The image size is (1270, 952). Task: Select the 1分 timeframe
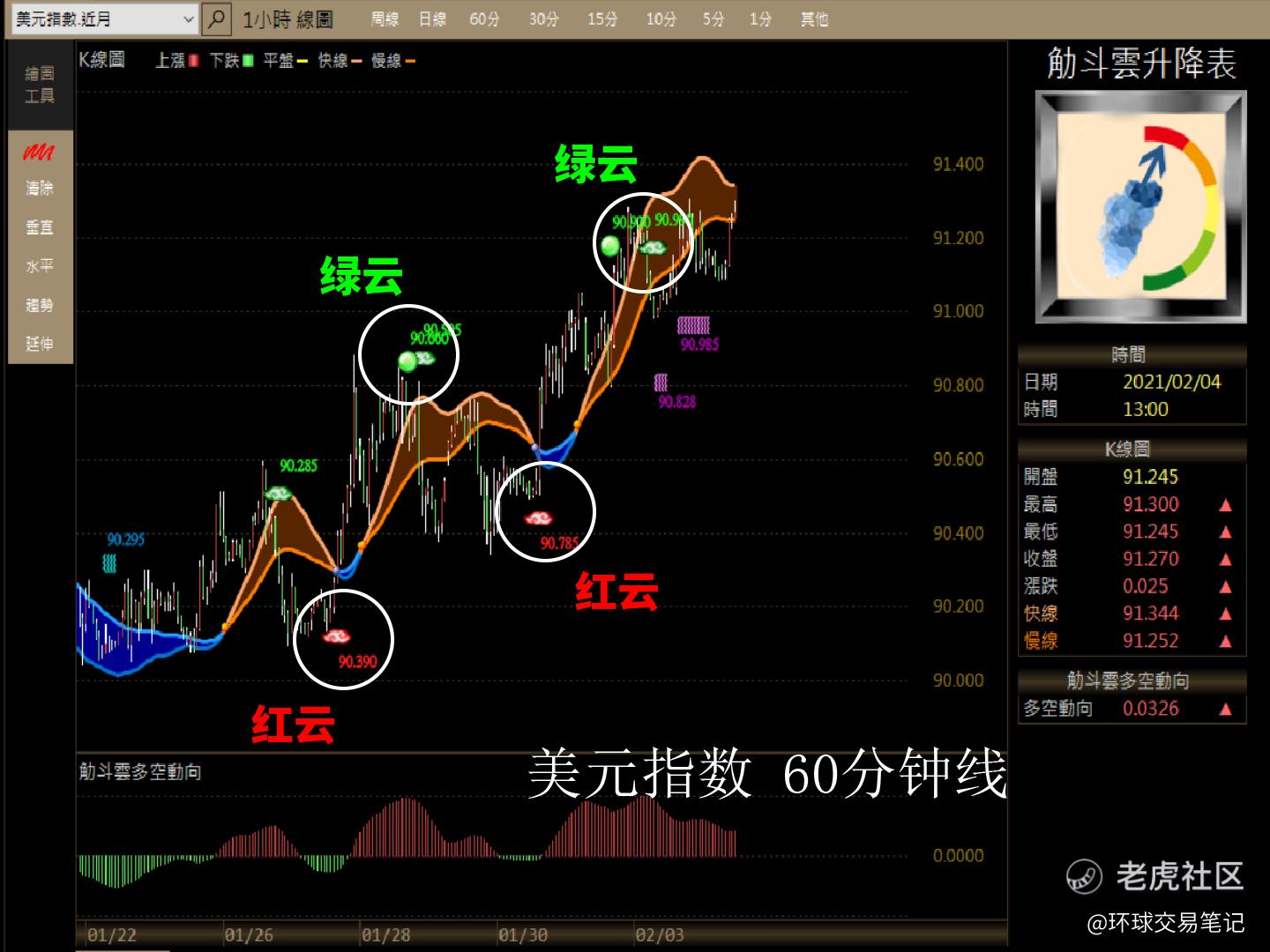pos(760,19)
